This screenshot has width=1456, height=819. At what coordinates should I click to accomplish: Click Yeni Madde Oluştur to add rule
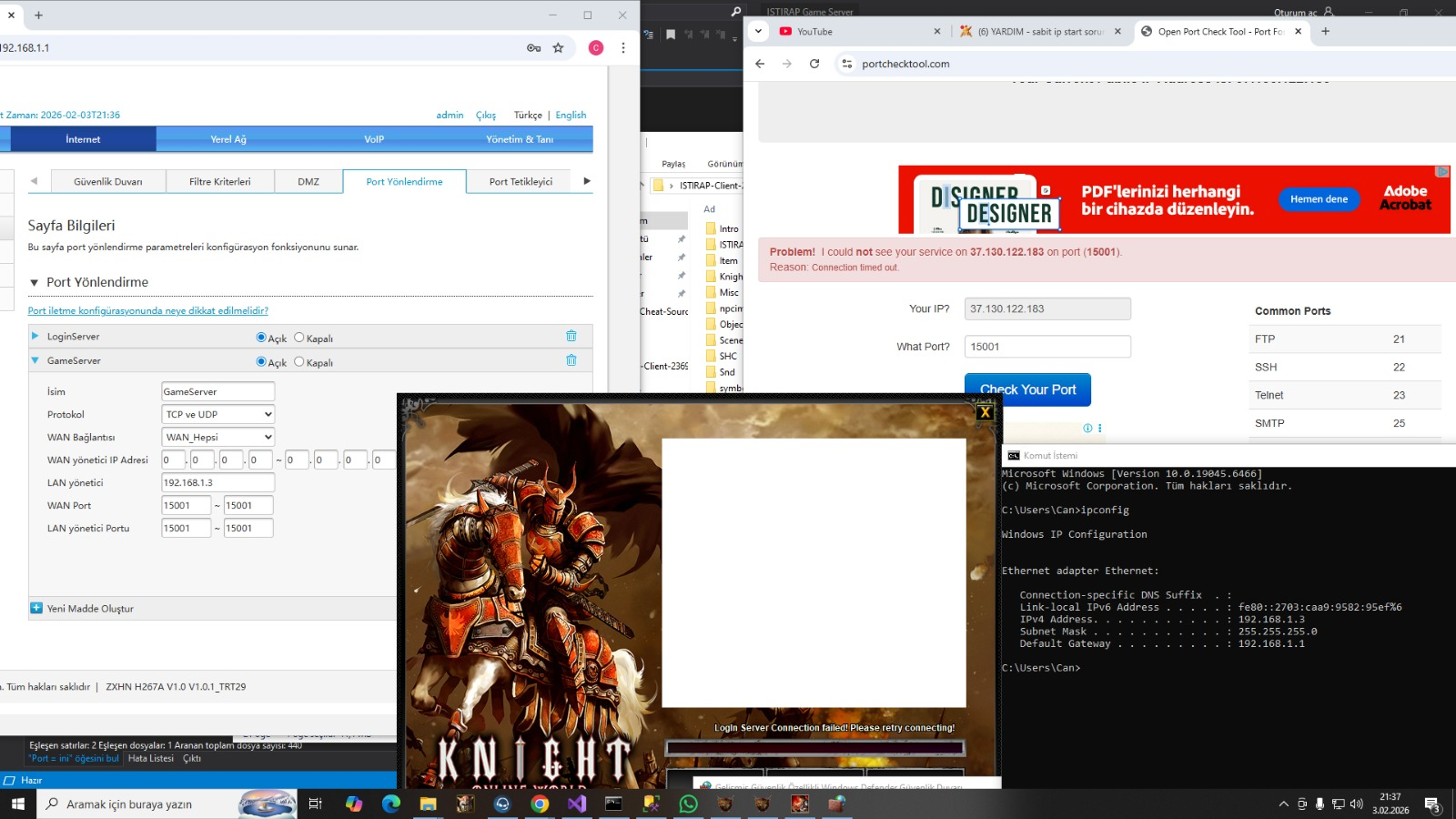[90, 609]
